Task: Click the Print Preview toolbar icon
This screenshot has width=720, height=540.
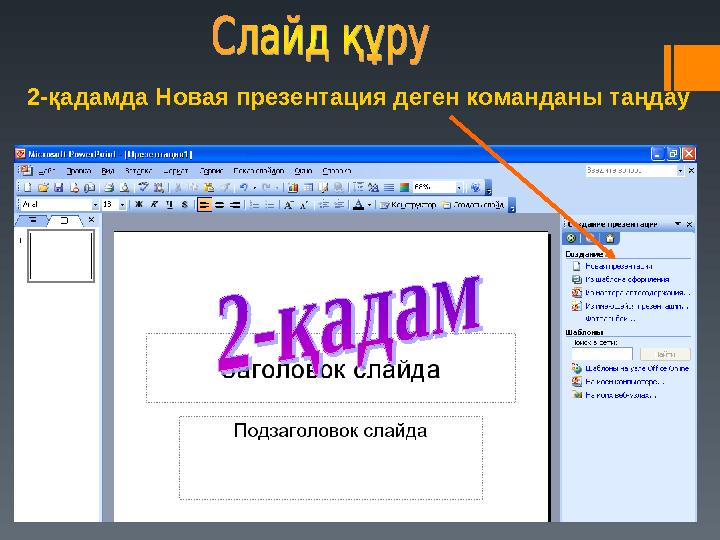Action: [124, 187]
